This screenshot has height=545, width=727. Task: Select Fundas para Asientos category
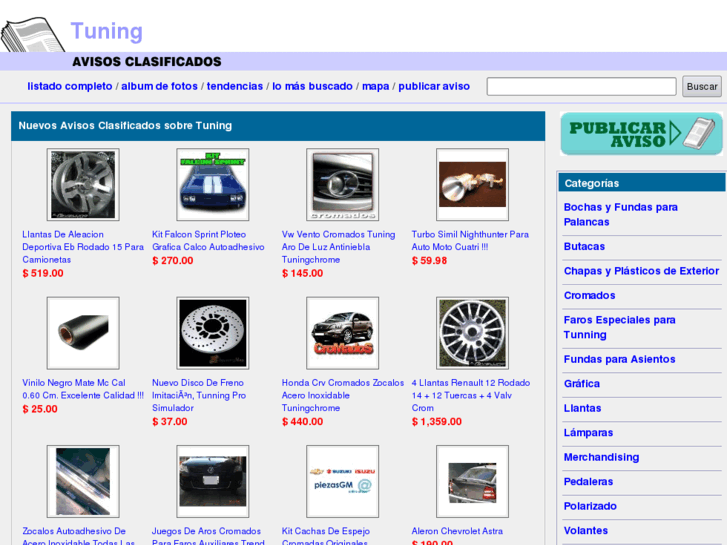click(x=619, y=359)
